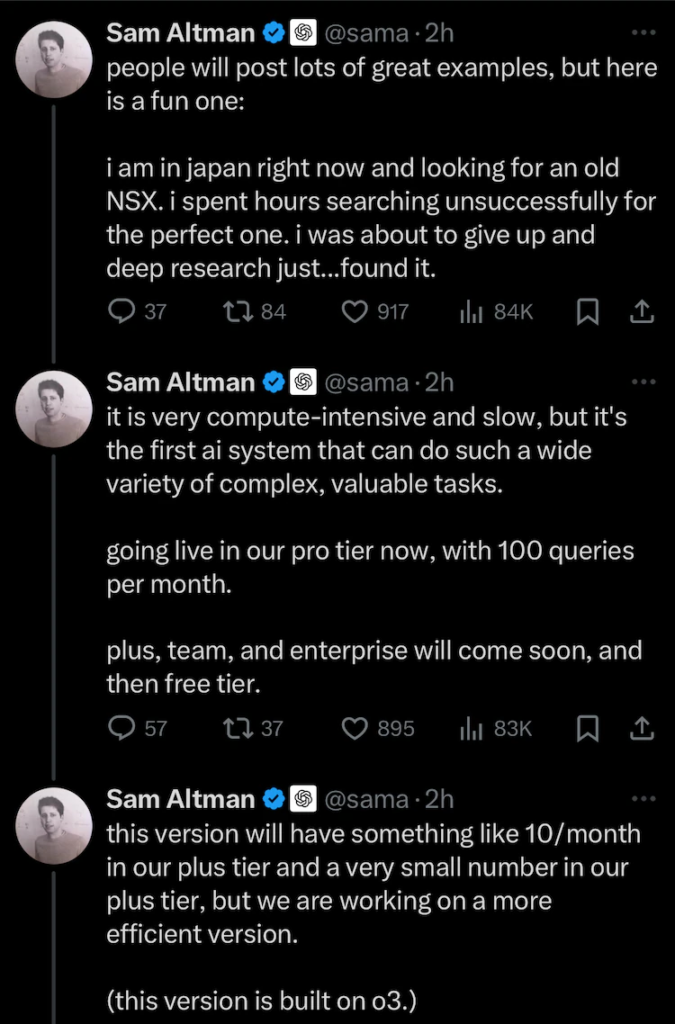The height and width of the screenshot is (1024, 675).
Task: Open Sam Altman's name on second tweet
Action: [180, 382]
